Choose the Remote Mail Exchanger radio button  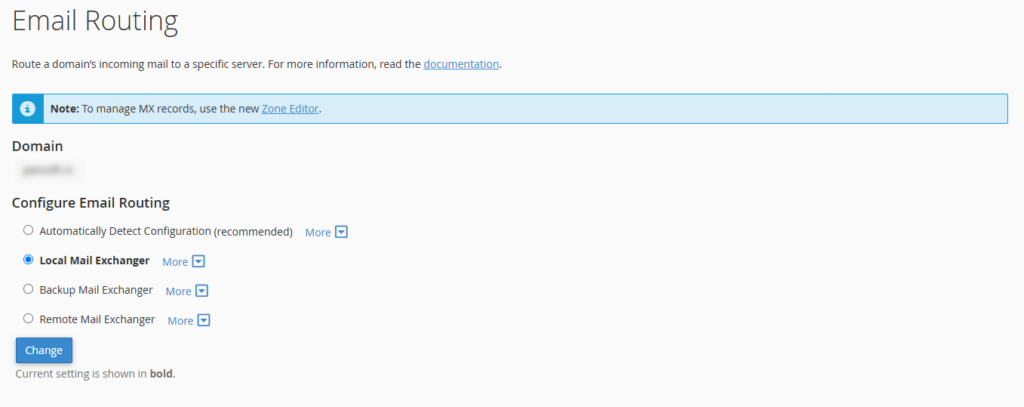[28, 319]
